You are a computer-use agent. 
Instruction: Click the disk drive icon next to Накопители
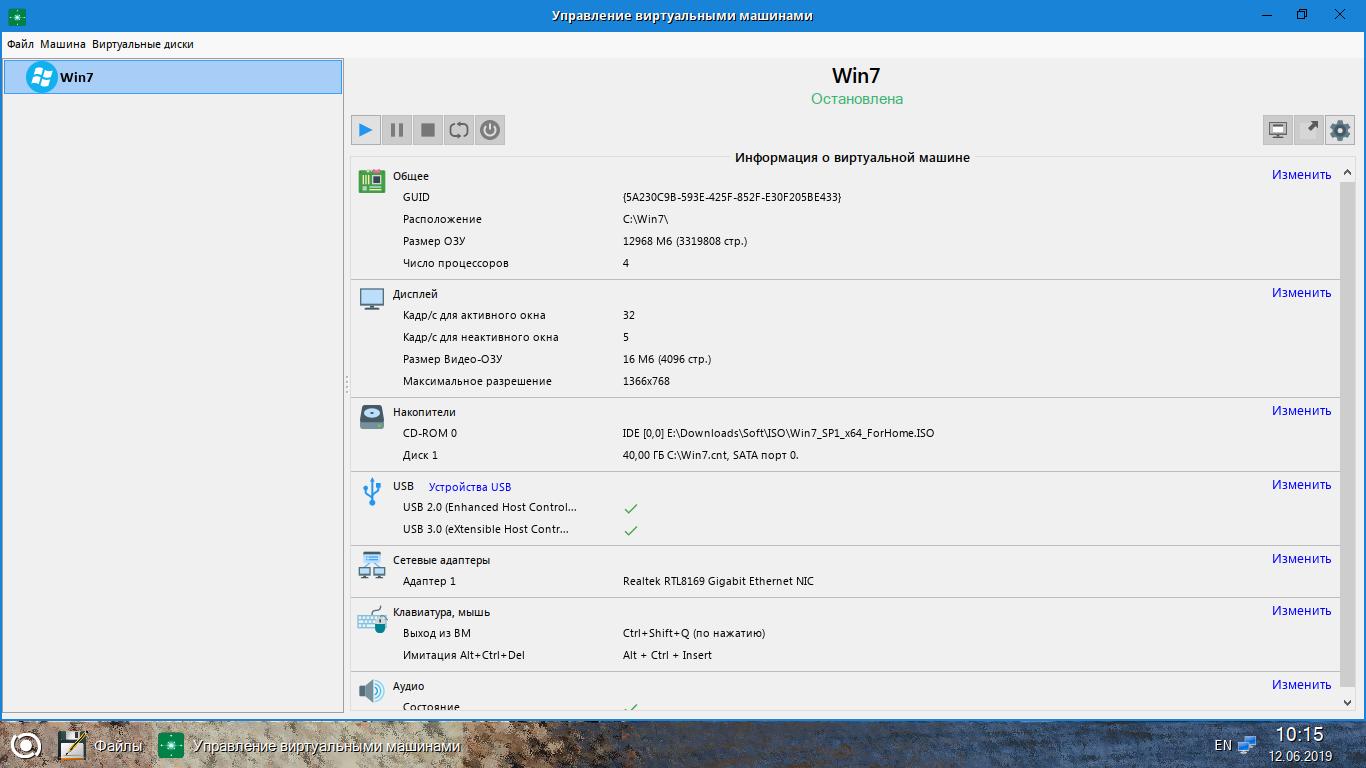(372, 417)
